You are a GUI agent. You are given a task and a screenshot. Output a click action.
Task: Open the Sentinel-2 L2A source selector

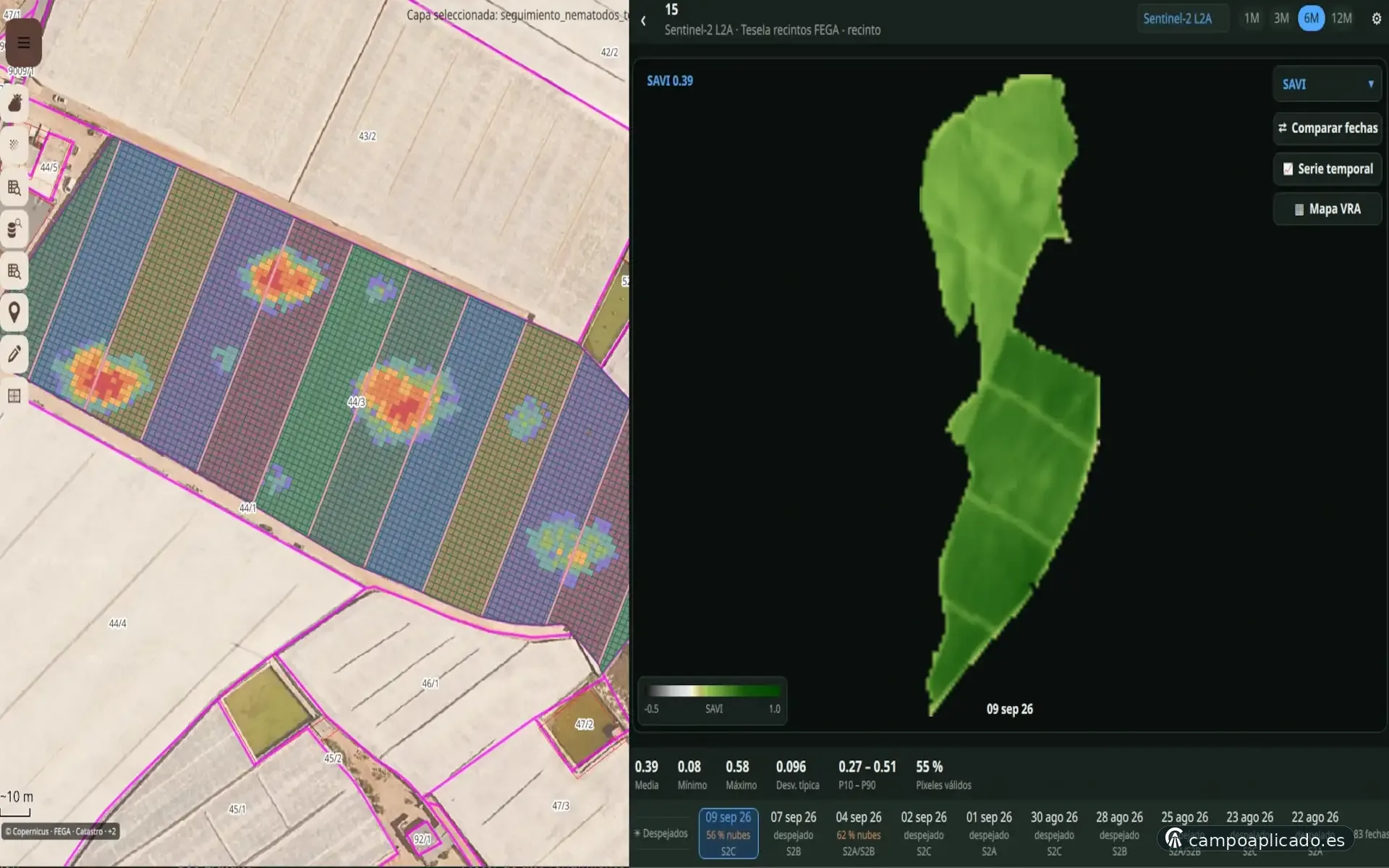point(1182,19)
